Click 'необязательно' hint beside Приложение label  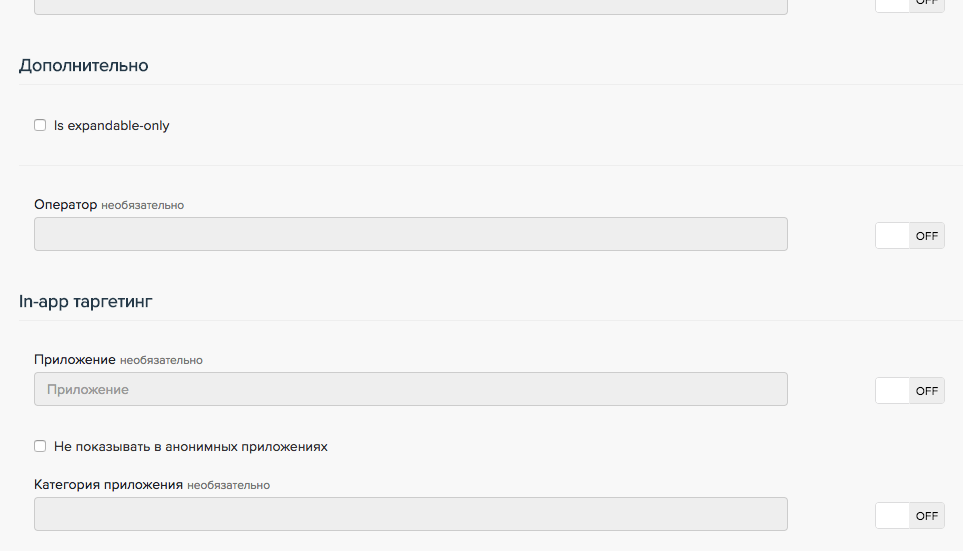tap(161, 360)
